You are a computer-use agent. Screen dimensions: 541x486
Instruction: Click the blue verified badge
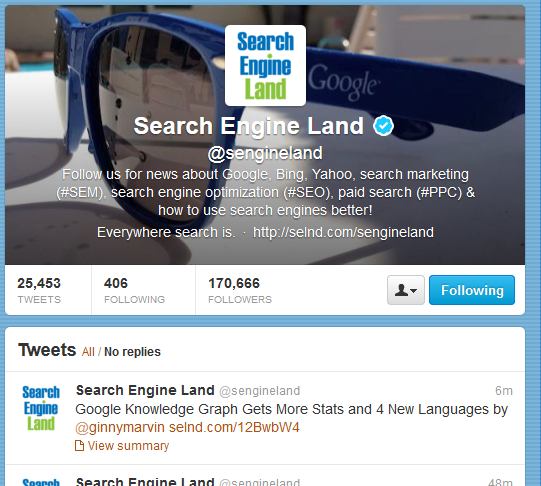pyautogui.click(x=383, y=126)
